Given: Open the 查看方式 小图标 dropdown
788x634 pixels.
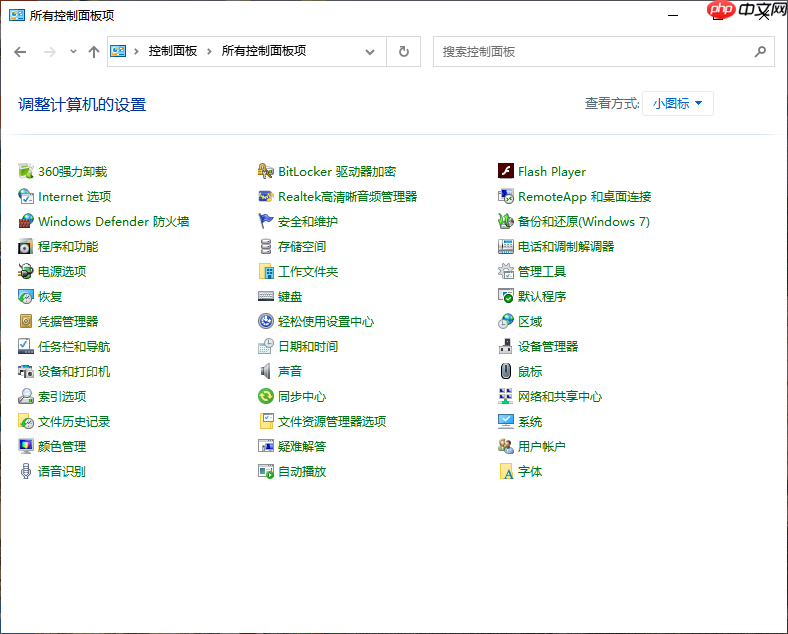Looking at the screenshot, I should [x=677, y=103].
